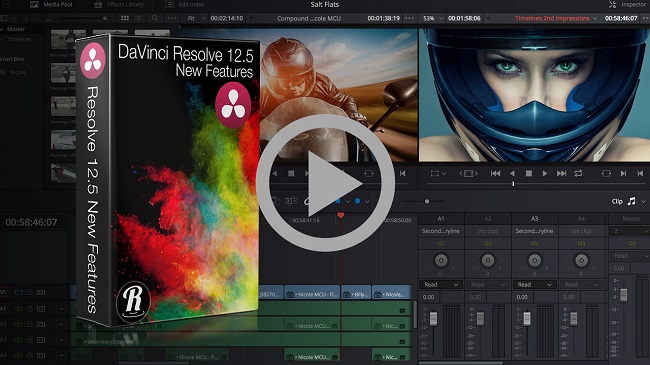
Task: Mute timeline track A1 speaker icon
Action: 19,309
